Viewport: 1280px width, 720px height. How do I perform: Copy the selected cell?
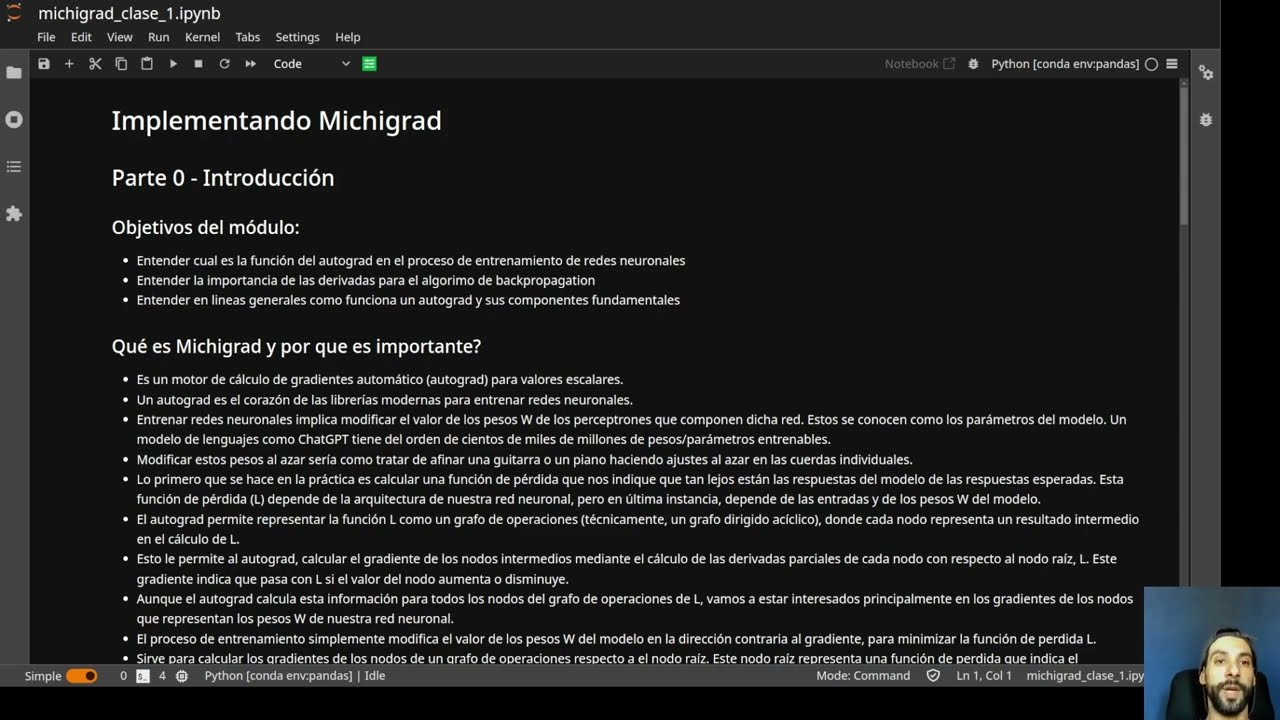121,64
